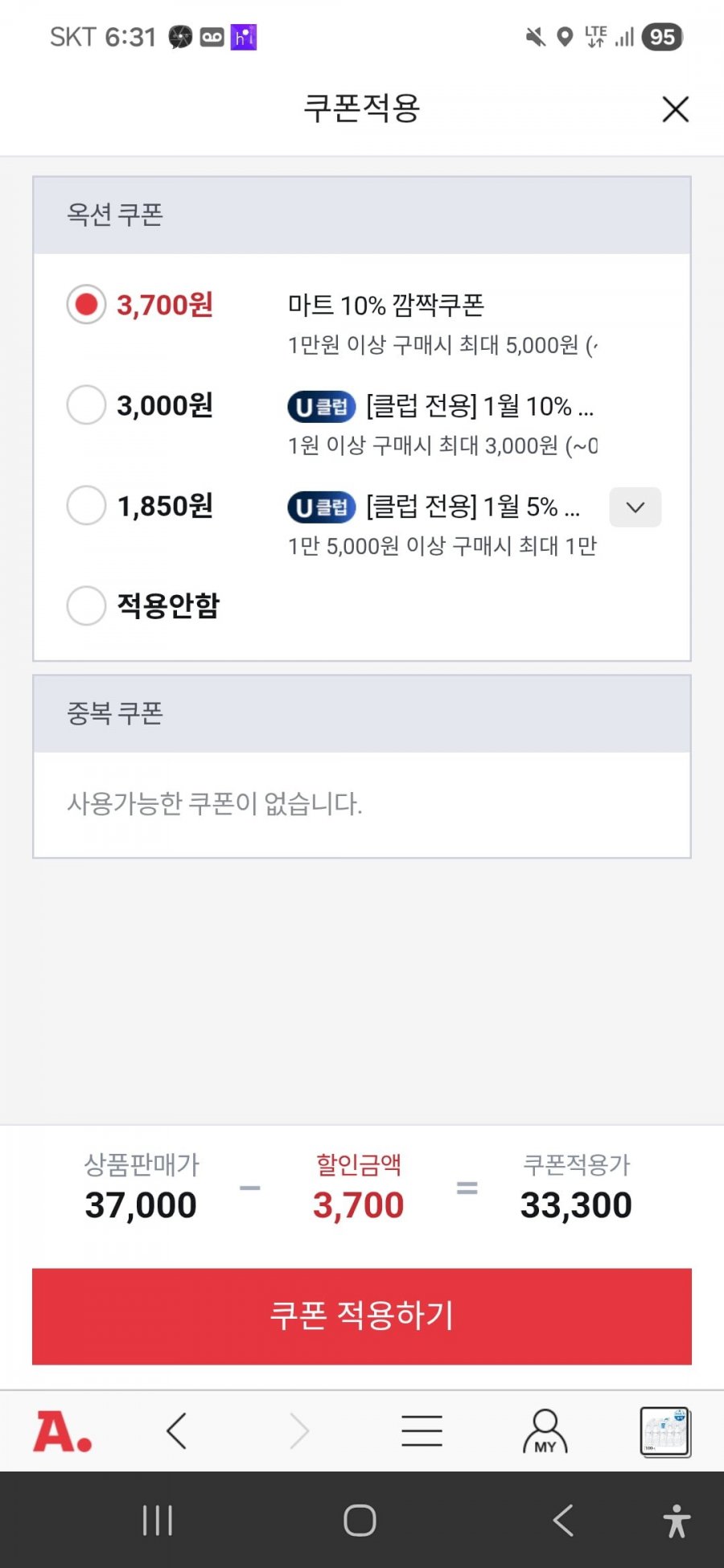
Task: Tap the 마트 10% 깜짝쿠폰 label
Action: pyautogui.click(x=386, y=306)
